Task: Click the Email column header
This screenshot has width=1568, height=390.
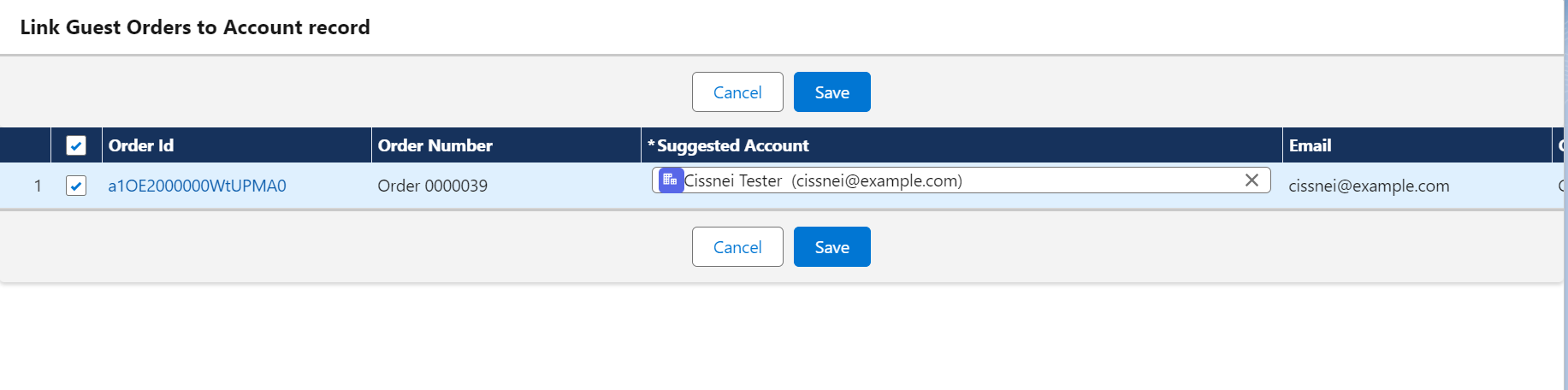Action: click(1311, 145)
